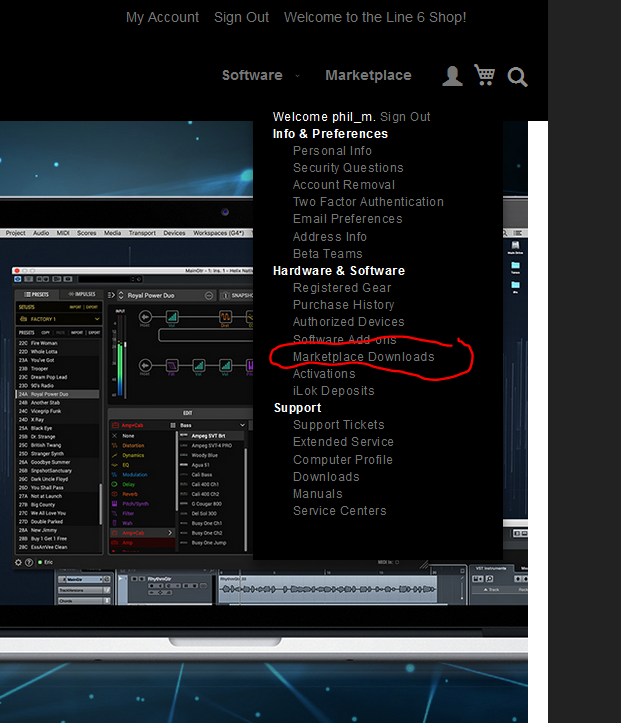Click the Support section heading
Screen dimensions: 621x723
[x=297, y=408]
